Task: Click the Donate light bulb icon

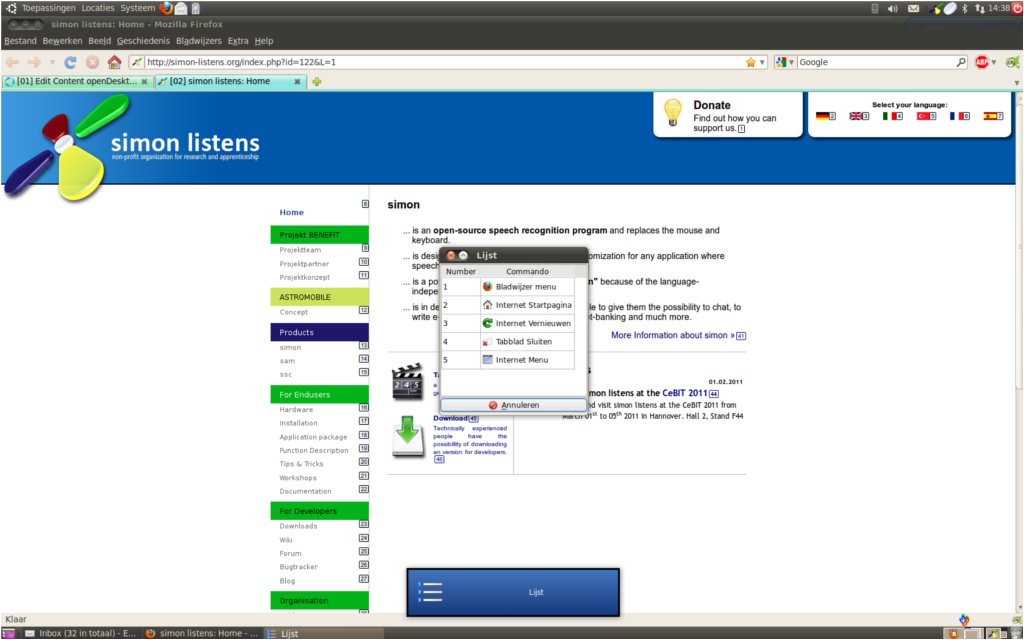Action: [x=673, y=113]
